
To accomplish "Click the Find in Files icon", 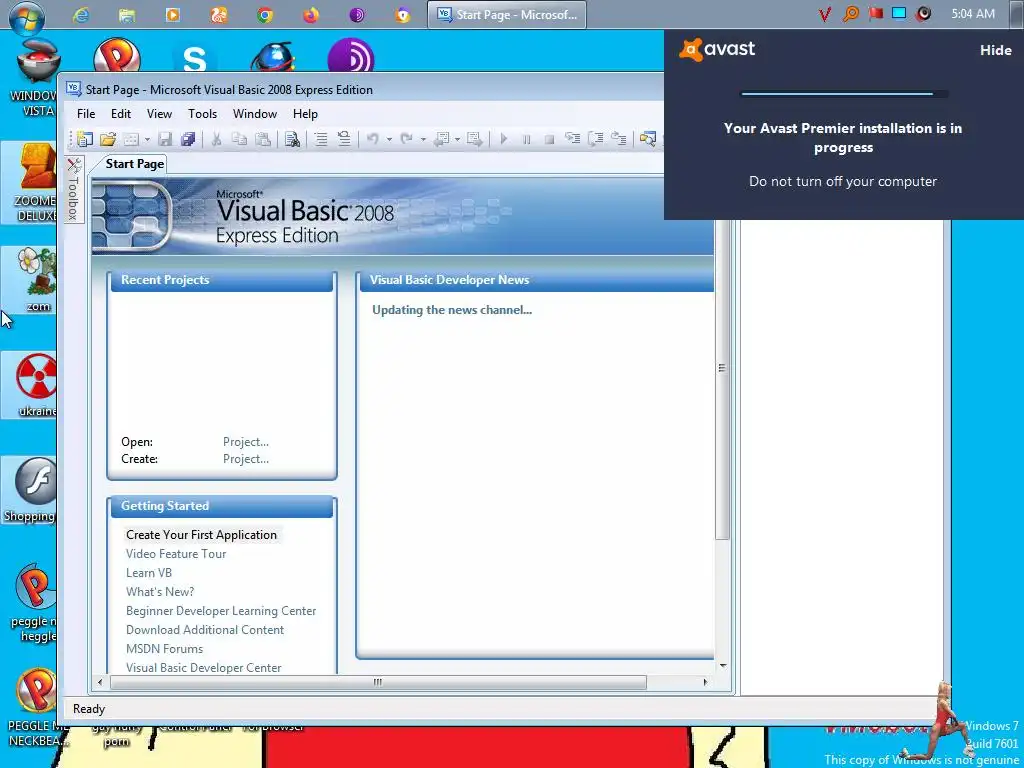I will pyautogui.click(x=292, y=139).
